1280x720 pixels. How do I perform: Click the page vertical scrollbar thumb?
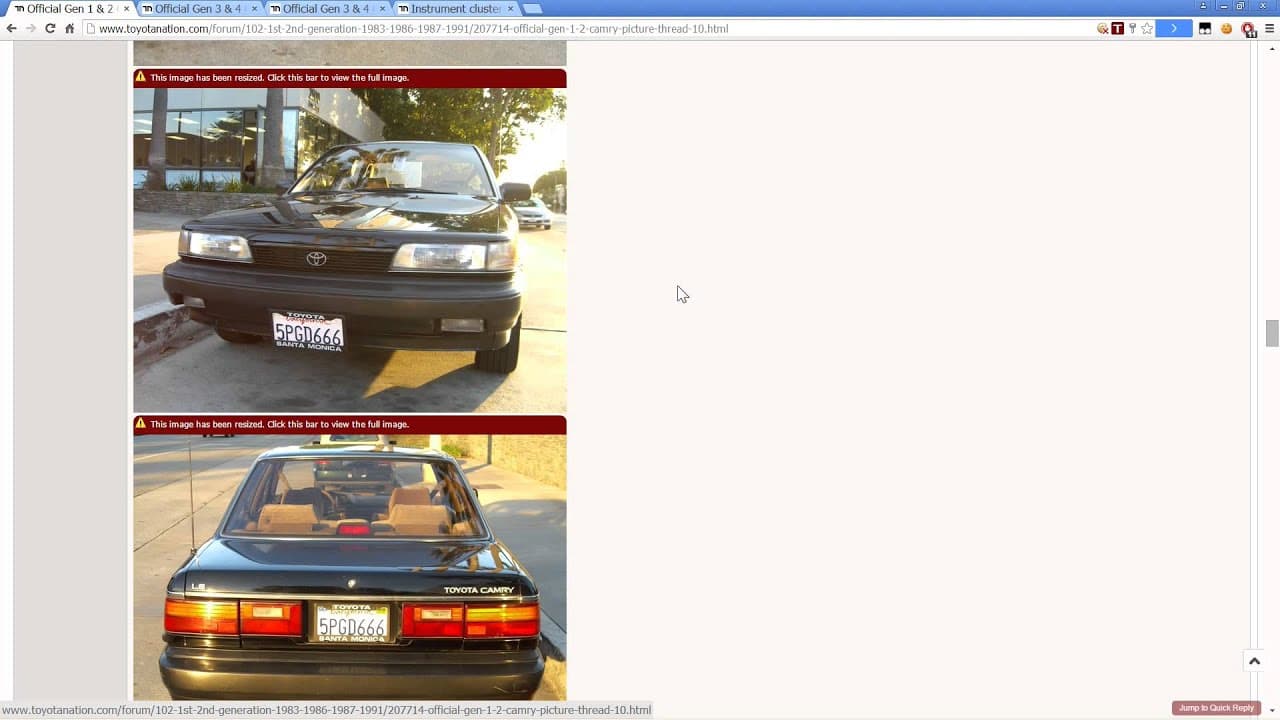pos(1272,333)
